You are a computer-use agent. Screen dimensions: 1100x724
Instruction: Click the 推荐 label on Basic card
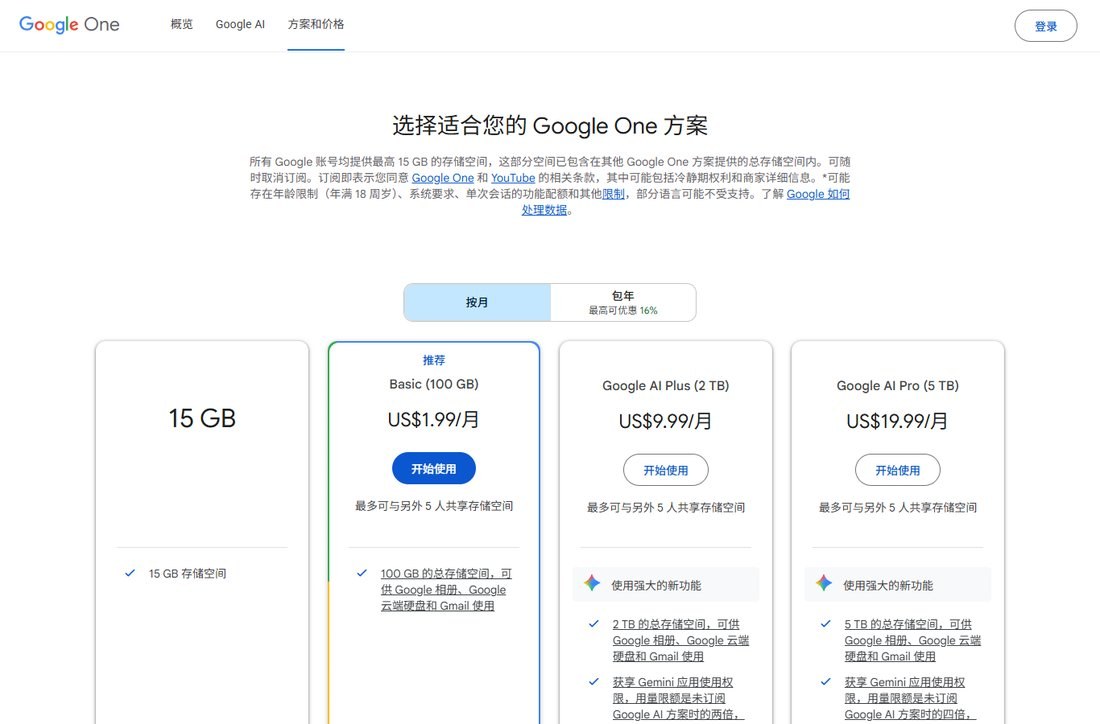pyautogui.click(x=434, y=360)
